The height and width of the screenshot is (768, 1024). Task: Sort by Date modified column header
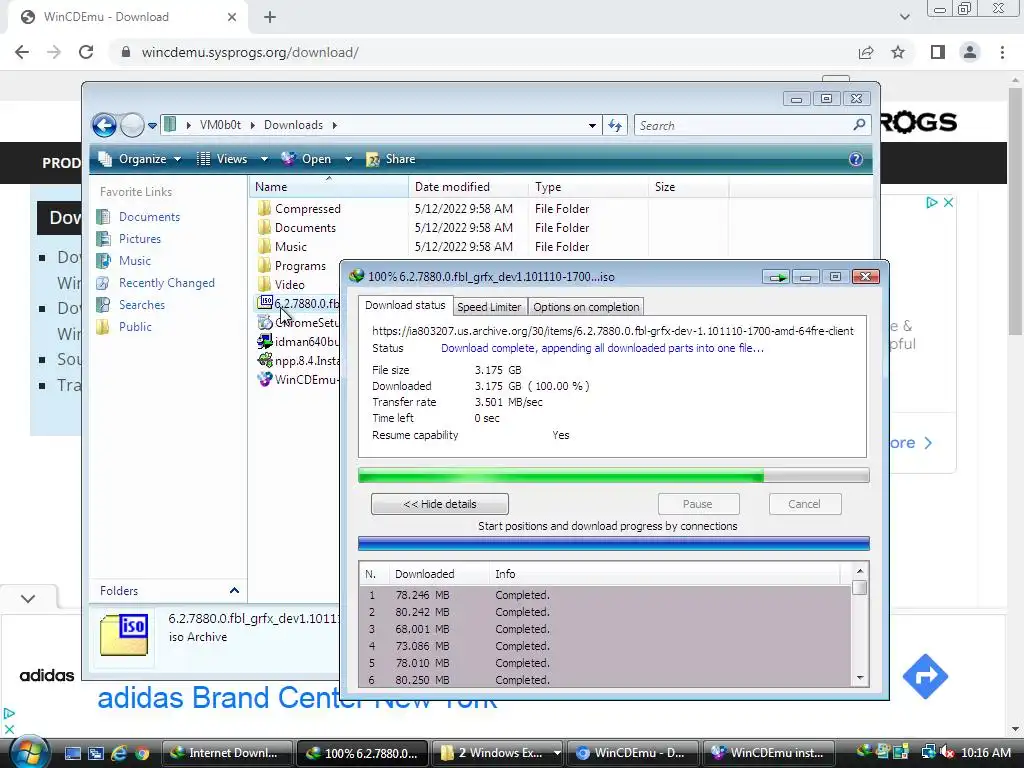pyautogui.click(x=468, y=187)
